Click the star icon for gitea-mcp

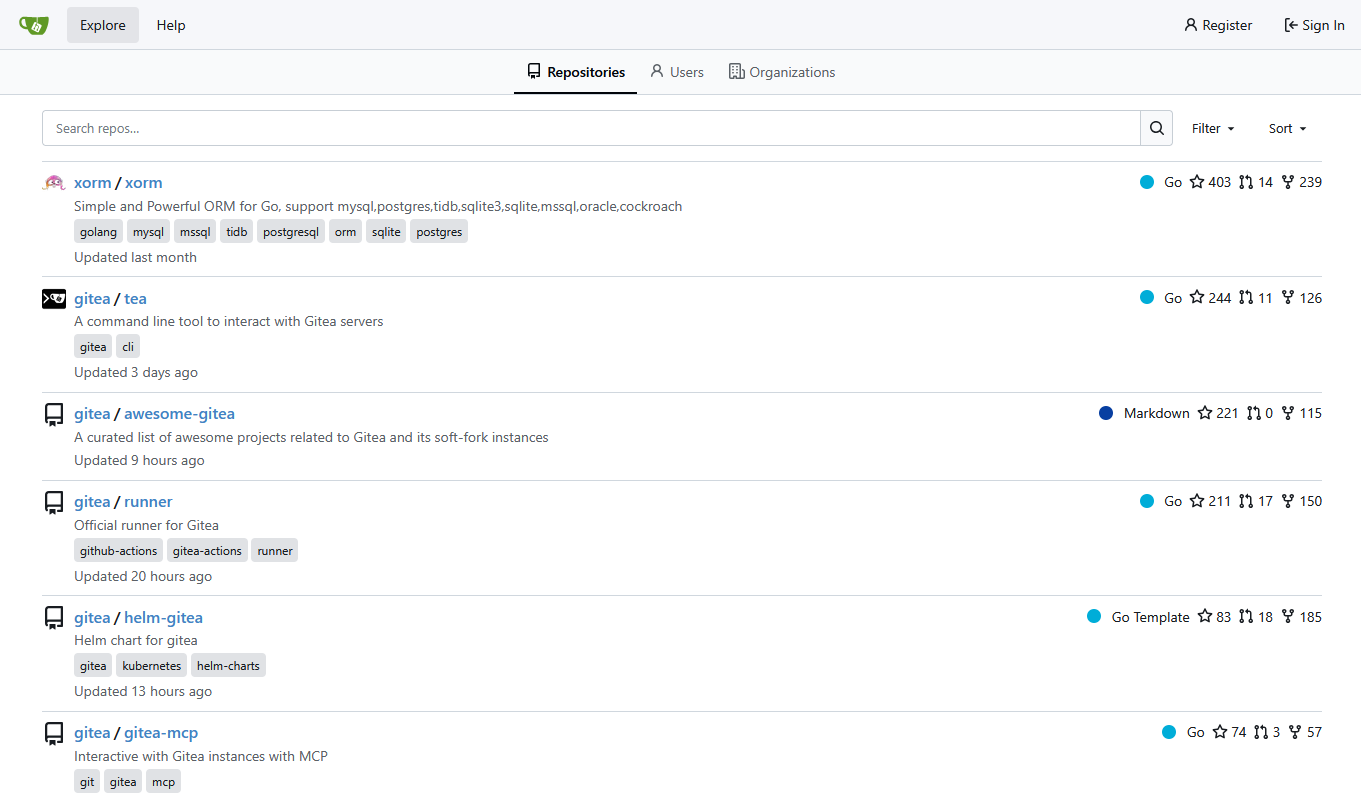(x=1220, y=732)
